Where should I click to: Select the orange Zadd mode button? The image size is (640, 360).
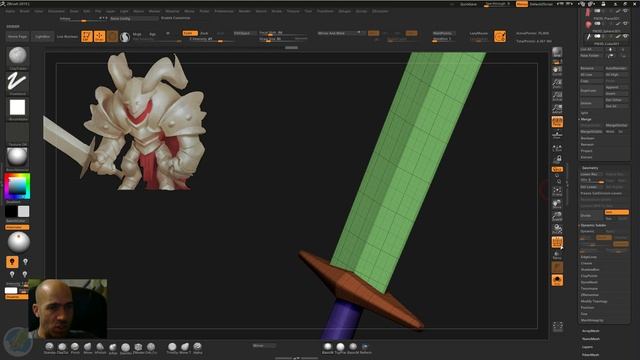190,33
